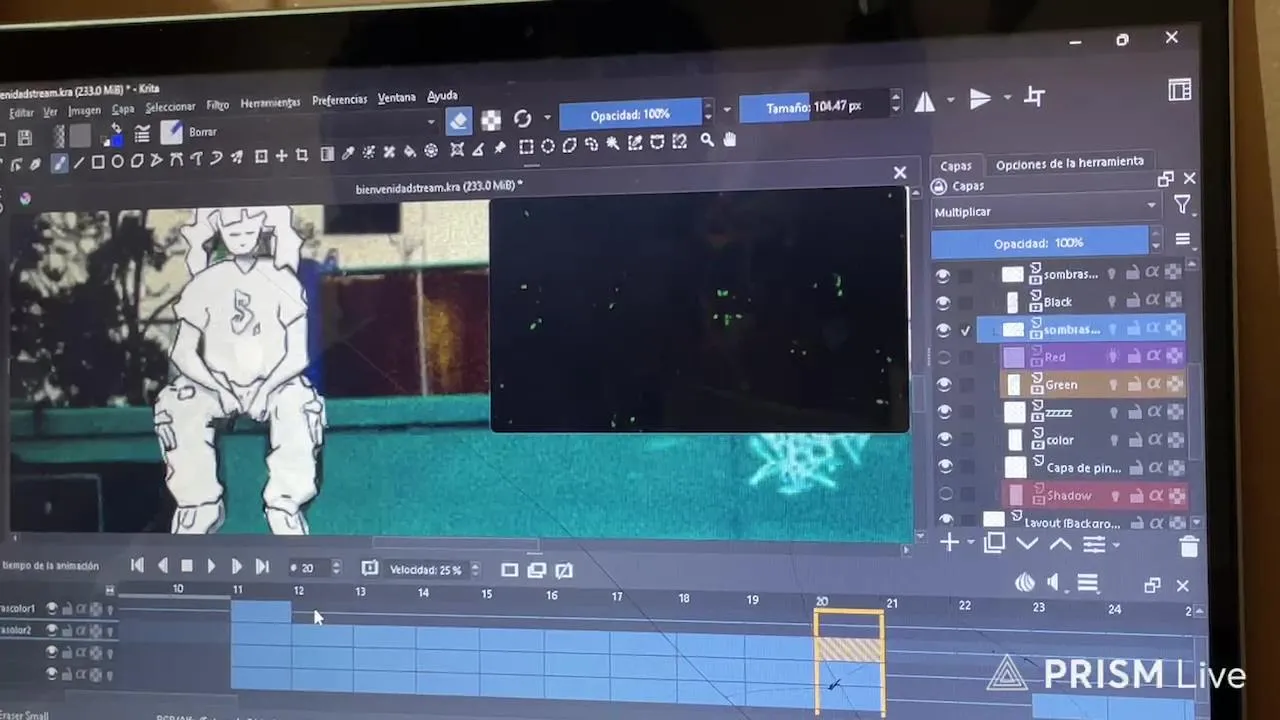Open workspace chooser icon
Viewport: 1280px width, 720px height.
[x=1180, y=89]
